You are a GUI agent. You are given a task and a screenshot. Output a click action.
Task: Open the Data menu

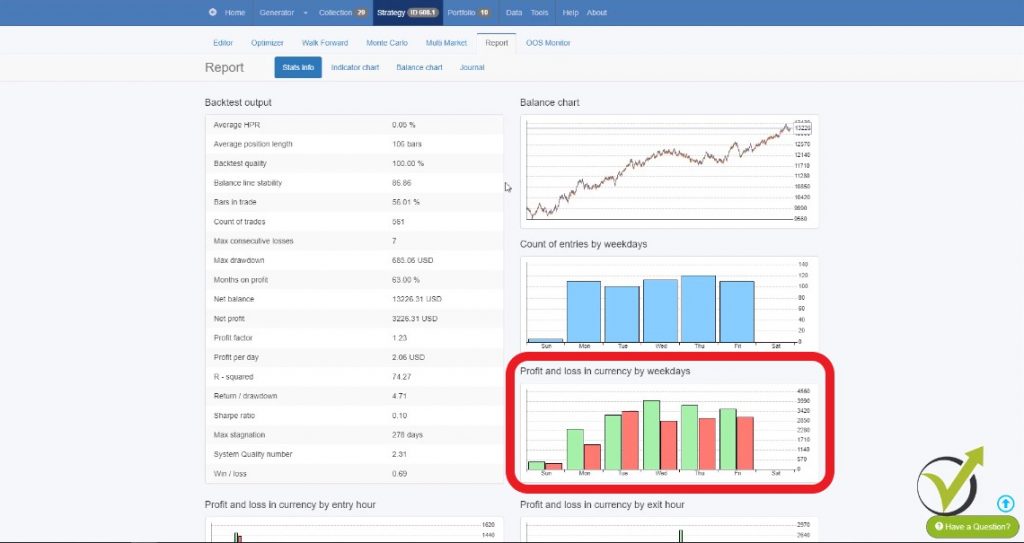pyautogui.click(x=514, y=12)
